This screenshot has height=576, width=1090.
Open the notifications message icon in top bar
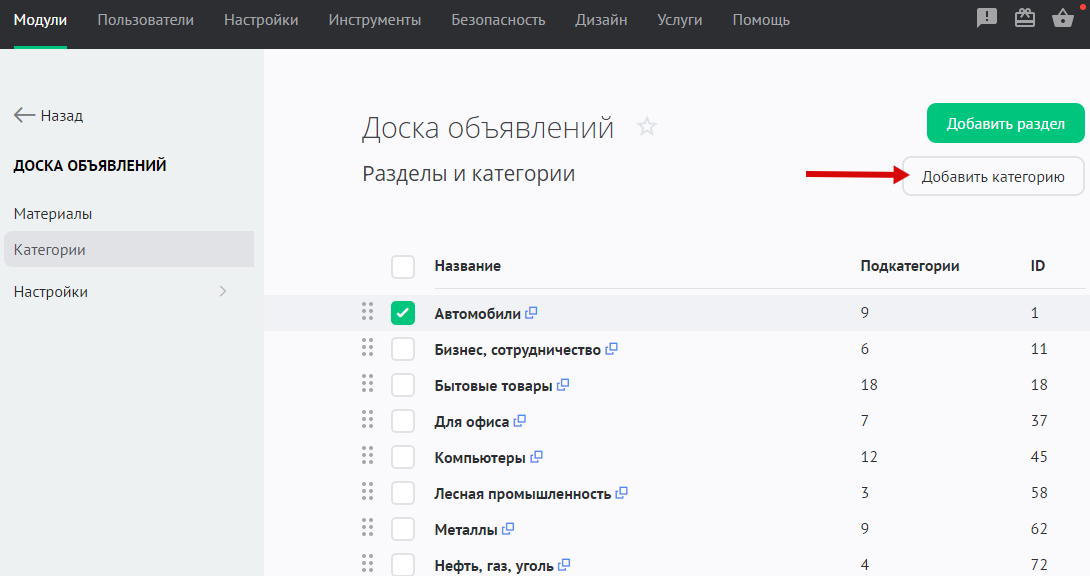[987, 19]
